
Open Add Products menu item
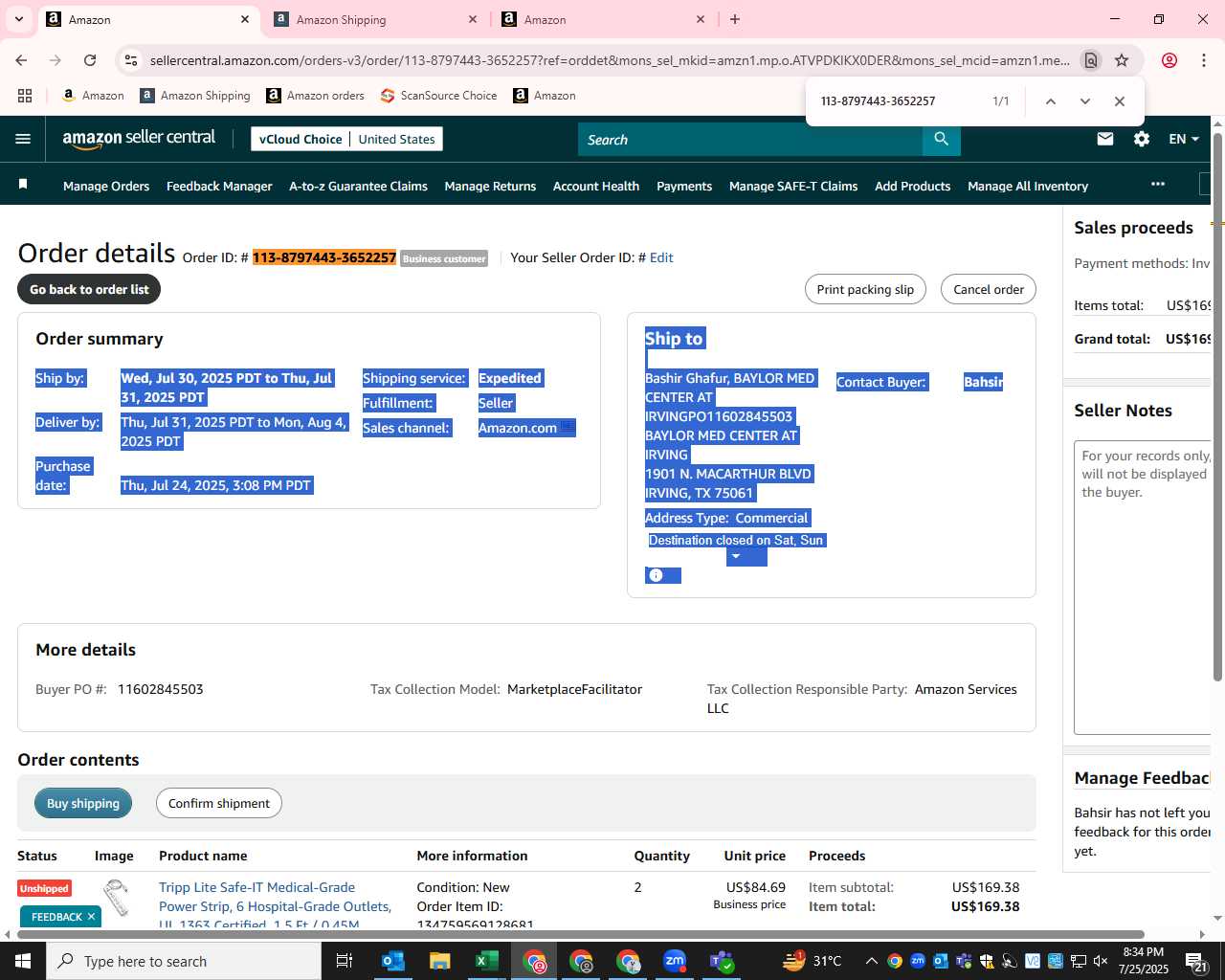[x=912, y=186]
